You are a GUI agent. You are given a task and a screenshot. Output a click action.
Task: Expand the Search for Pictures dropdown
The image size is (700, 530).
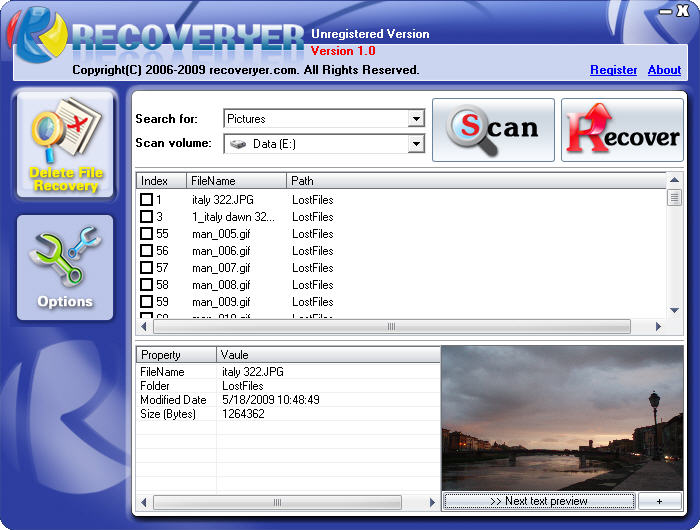[x=416, y=119]
